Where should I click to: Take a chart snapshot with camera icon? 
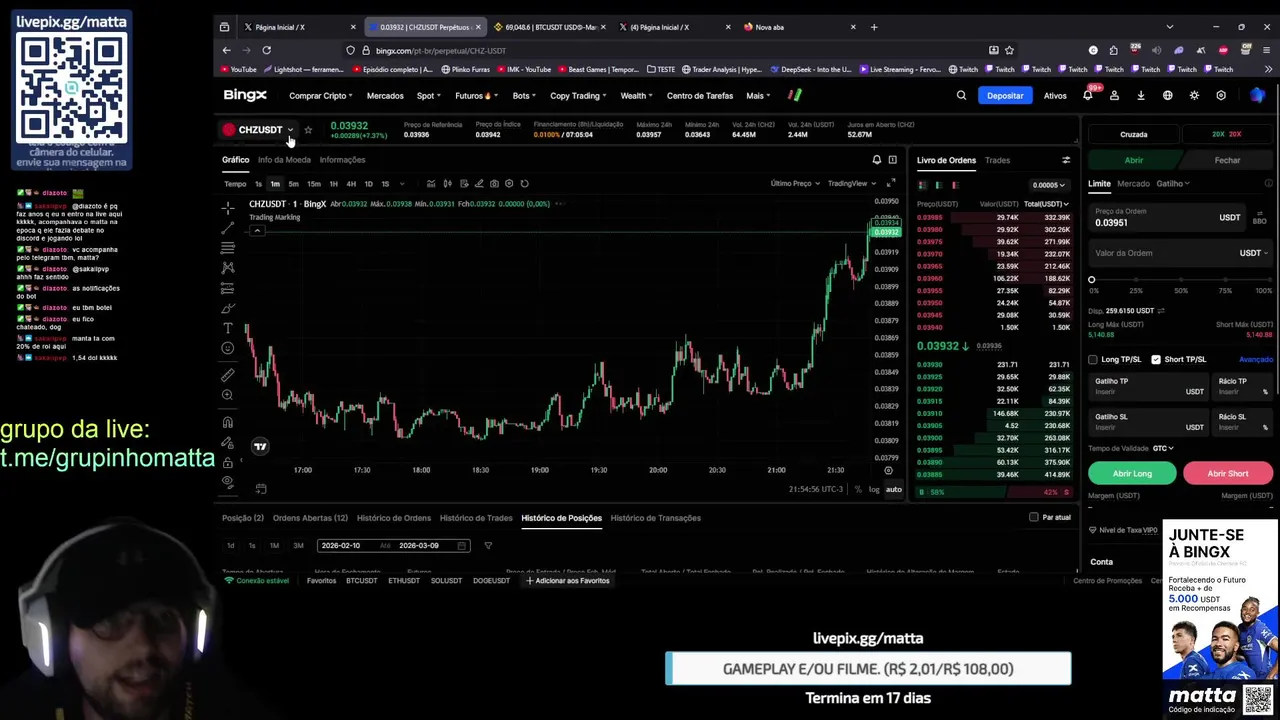point(494,184)
